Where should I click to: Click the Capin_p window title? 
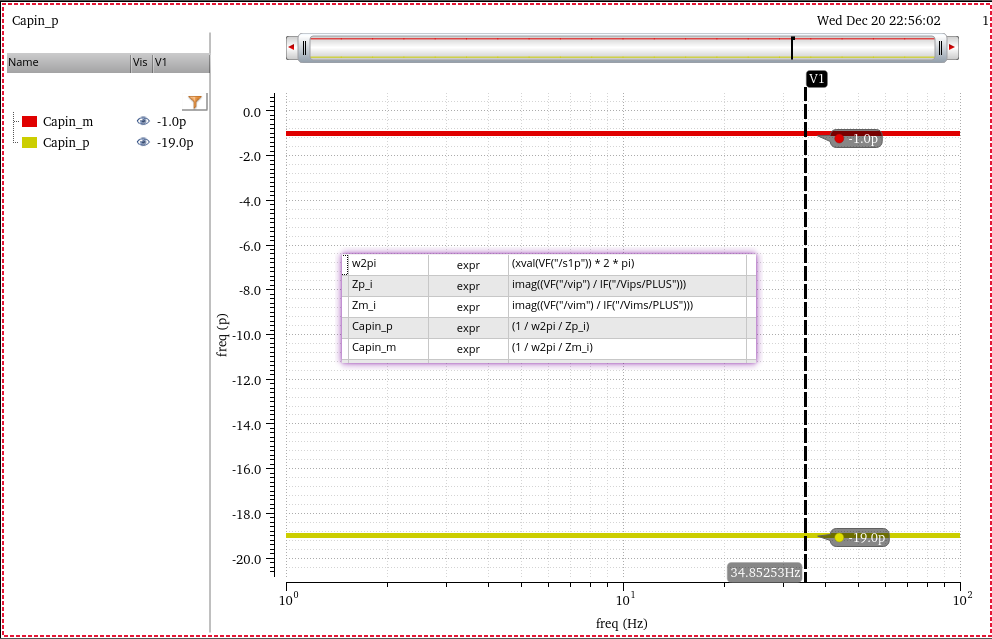35,20
